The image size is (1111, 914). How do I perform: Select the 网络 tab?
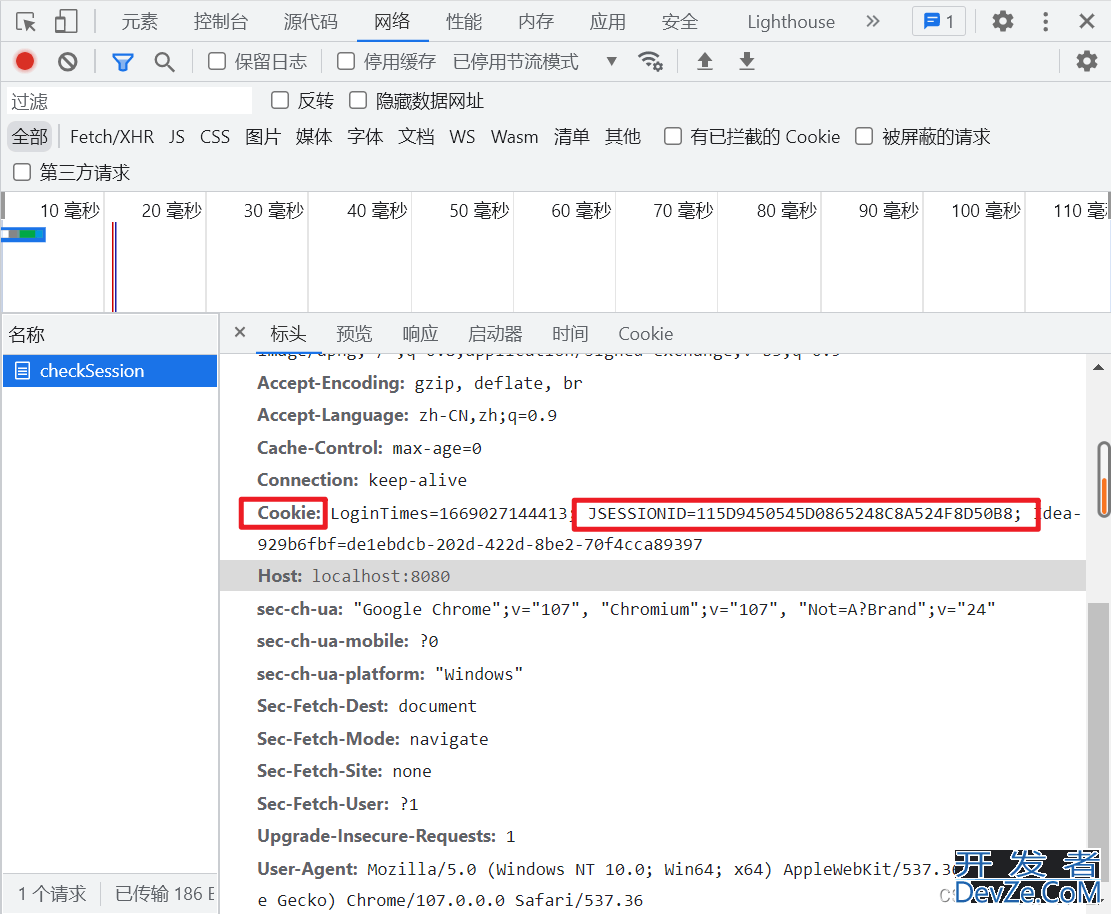[x=392, y=22]
